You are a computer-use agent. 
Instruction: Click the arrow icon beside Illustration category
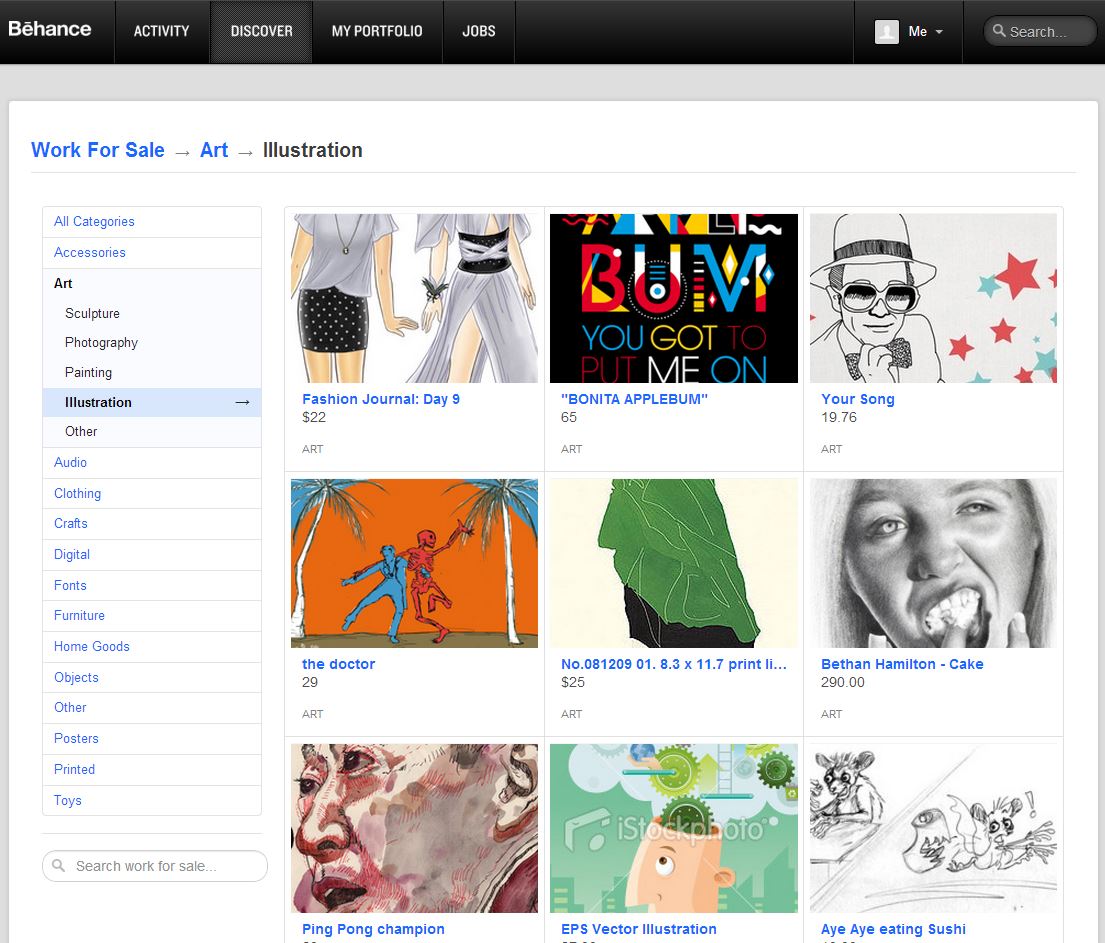click(242, 402)
